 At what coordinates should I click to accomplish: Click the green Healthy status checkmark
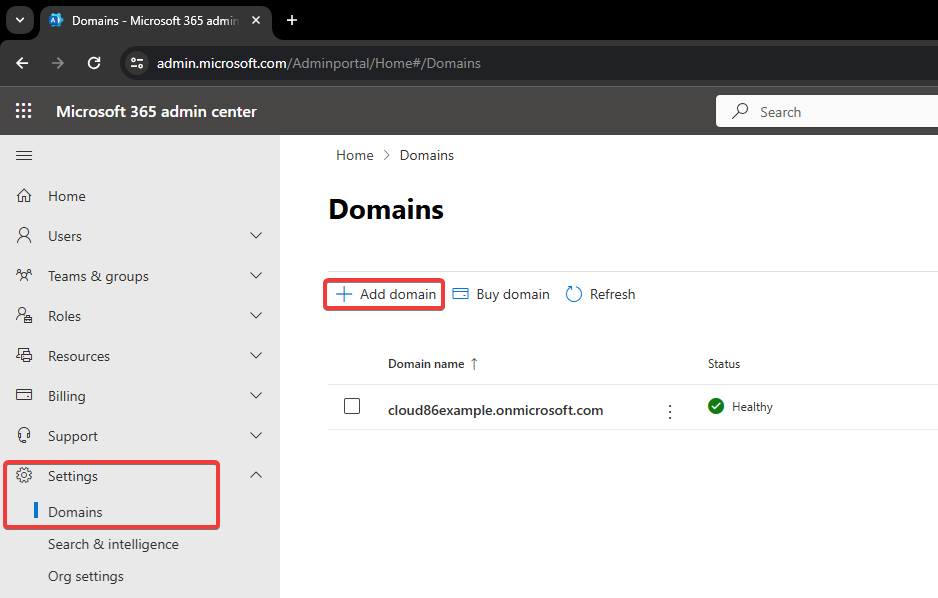point(716,406)
